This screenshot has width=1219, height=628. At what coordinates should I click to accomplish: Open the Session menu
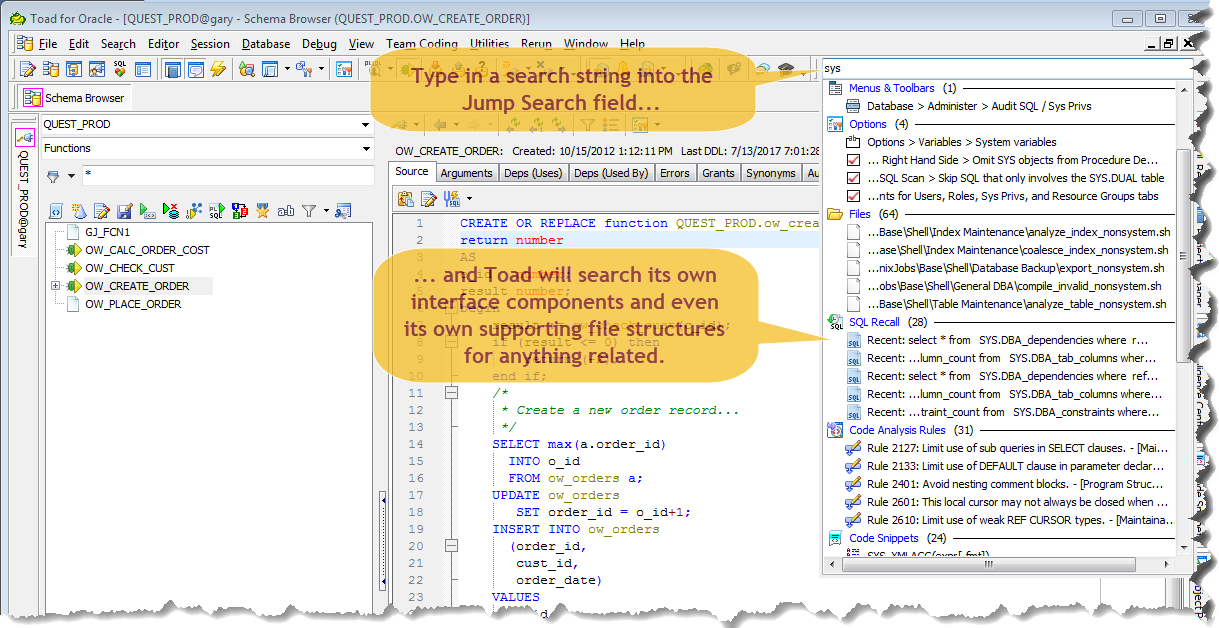(210, 44)
